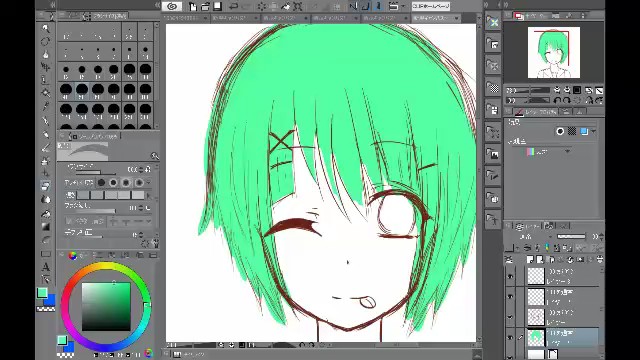Switch to the first canvas document tab

pyautogui.click(x=186, y=18)
